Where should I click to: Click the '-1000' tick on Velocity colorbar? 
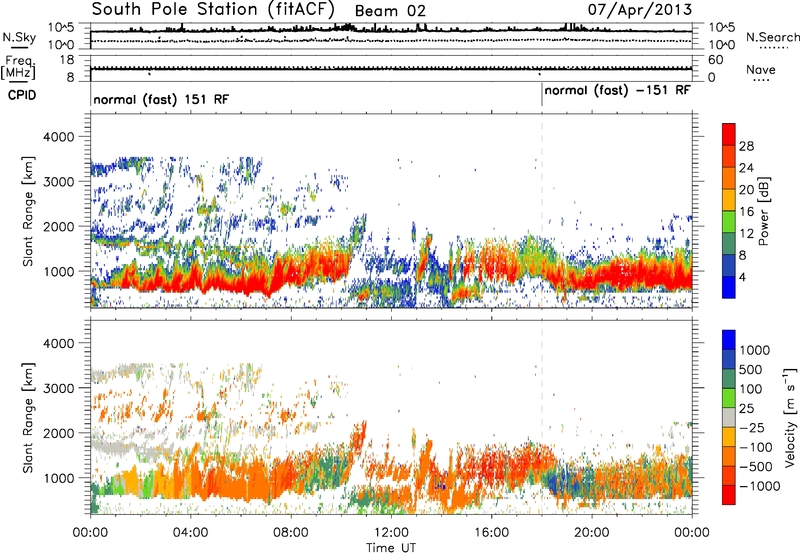coord(759,486)
